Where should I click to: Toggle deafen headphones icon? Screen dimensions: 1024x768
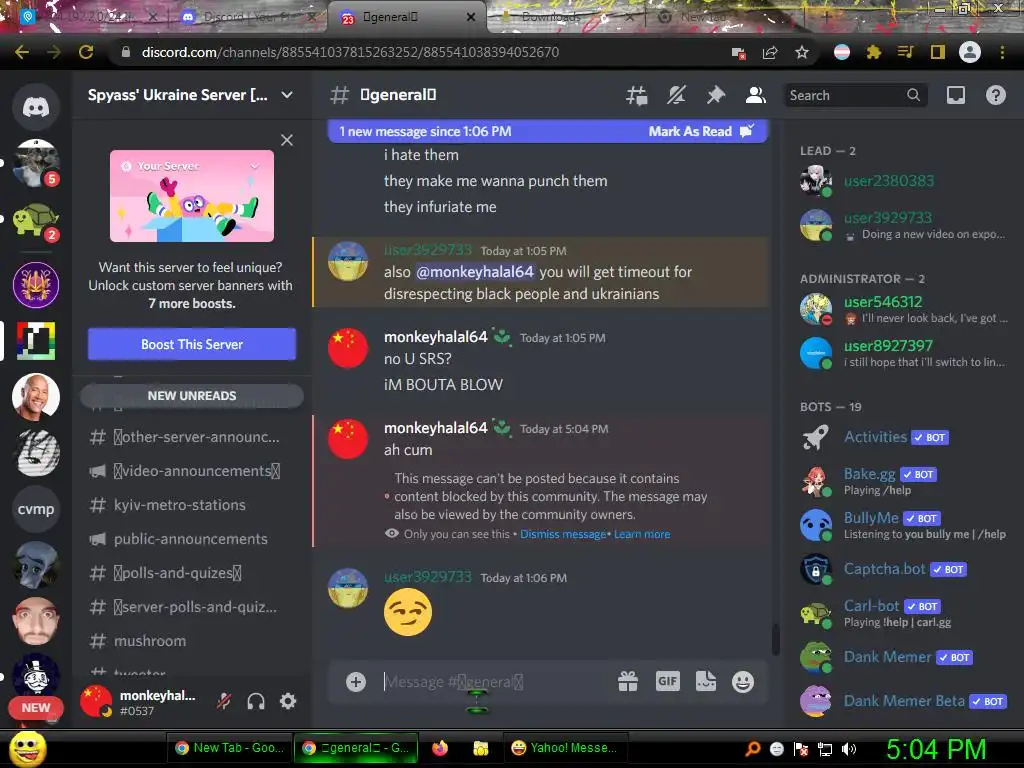pos(256,701)
